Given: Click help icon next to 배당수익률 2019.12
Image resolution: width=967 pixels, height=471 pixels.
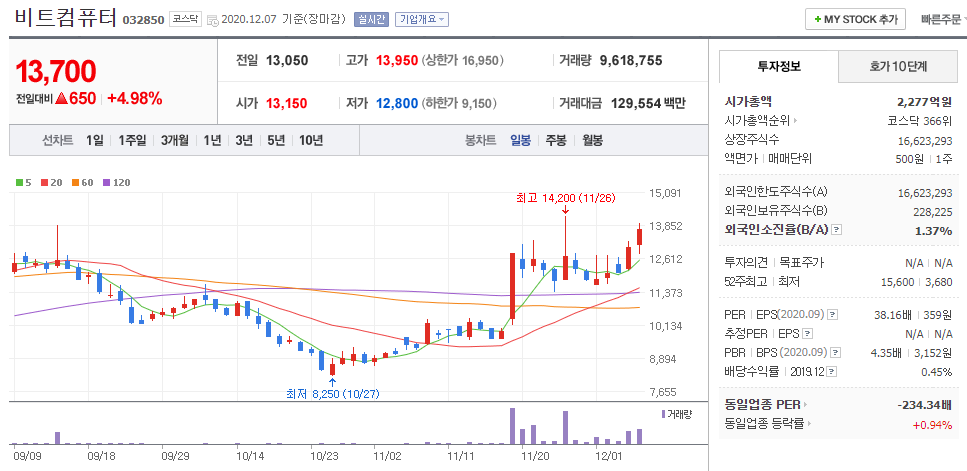Looking at the screenshot, I should (833, 372).
